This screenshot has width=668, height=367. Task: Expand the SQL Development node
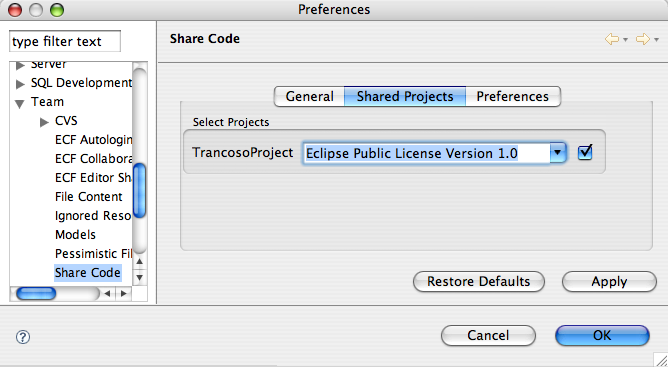coord(20,84)
